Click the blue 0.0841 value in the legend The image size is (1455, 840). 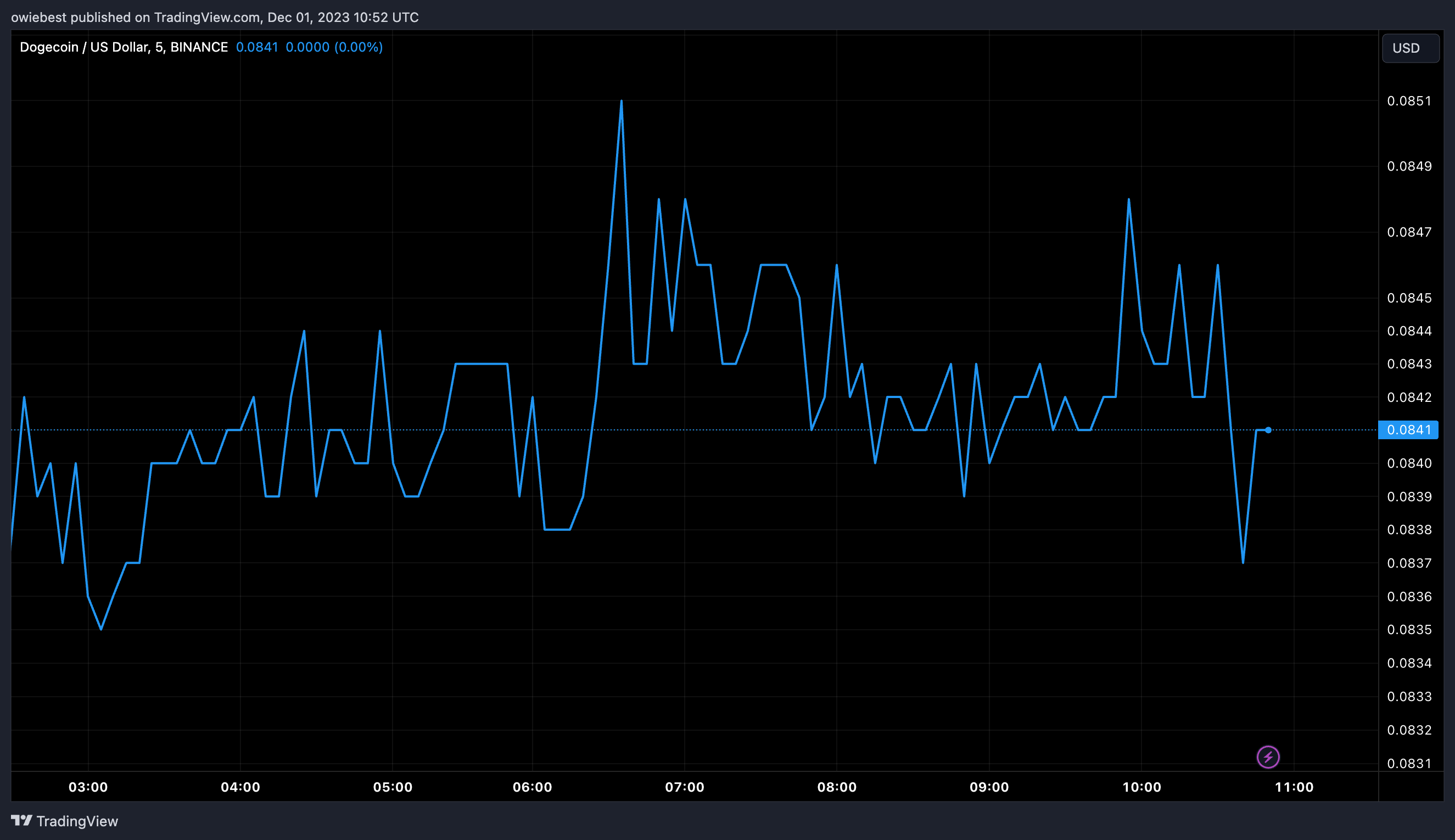[x=257, y=47]
